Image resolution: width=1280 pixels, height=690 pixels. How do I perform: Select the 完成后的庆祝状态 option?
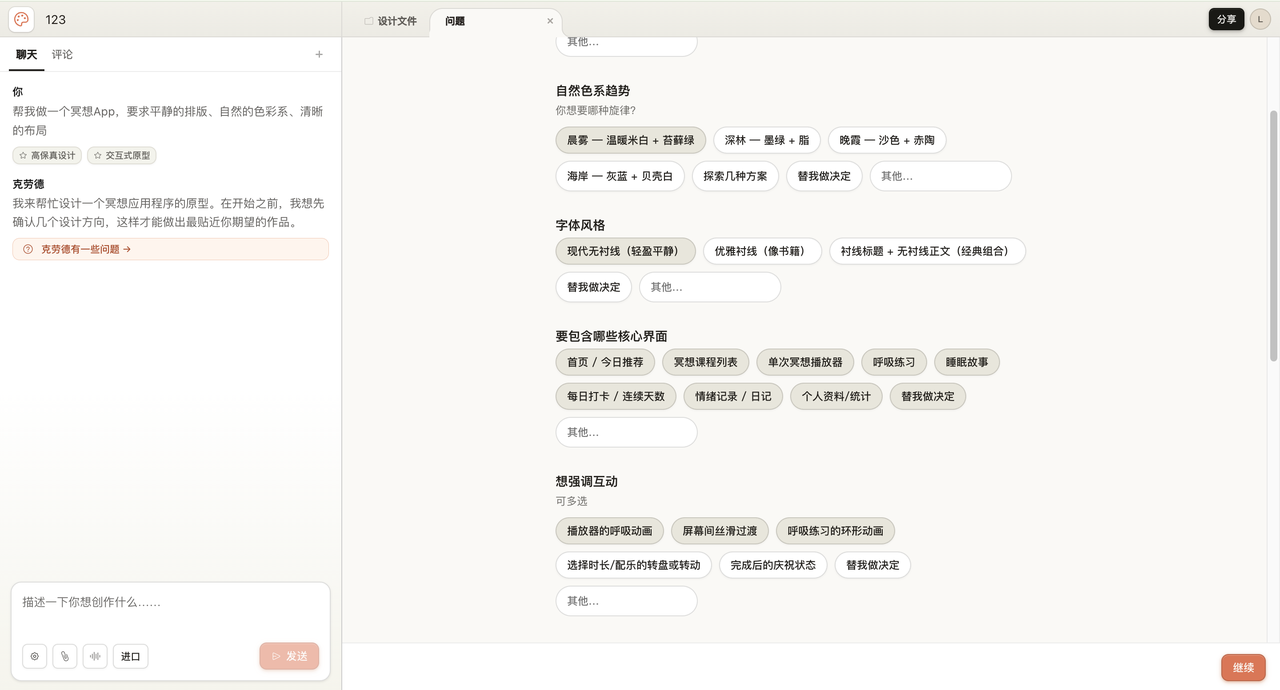(773, 565)
